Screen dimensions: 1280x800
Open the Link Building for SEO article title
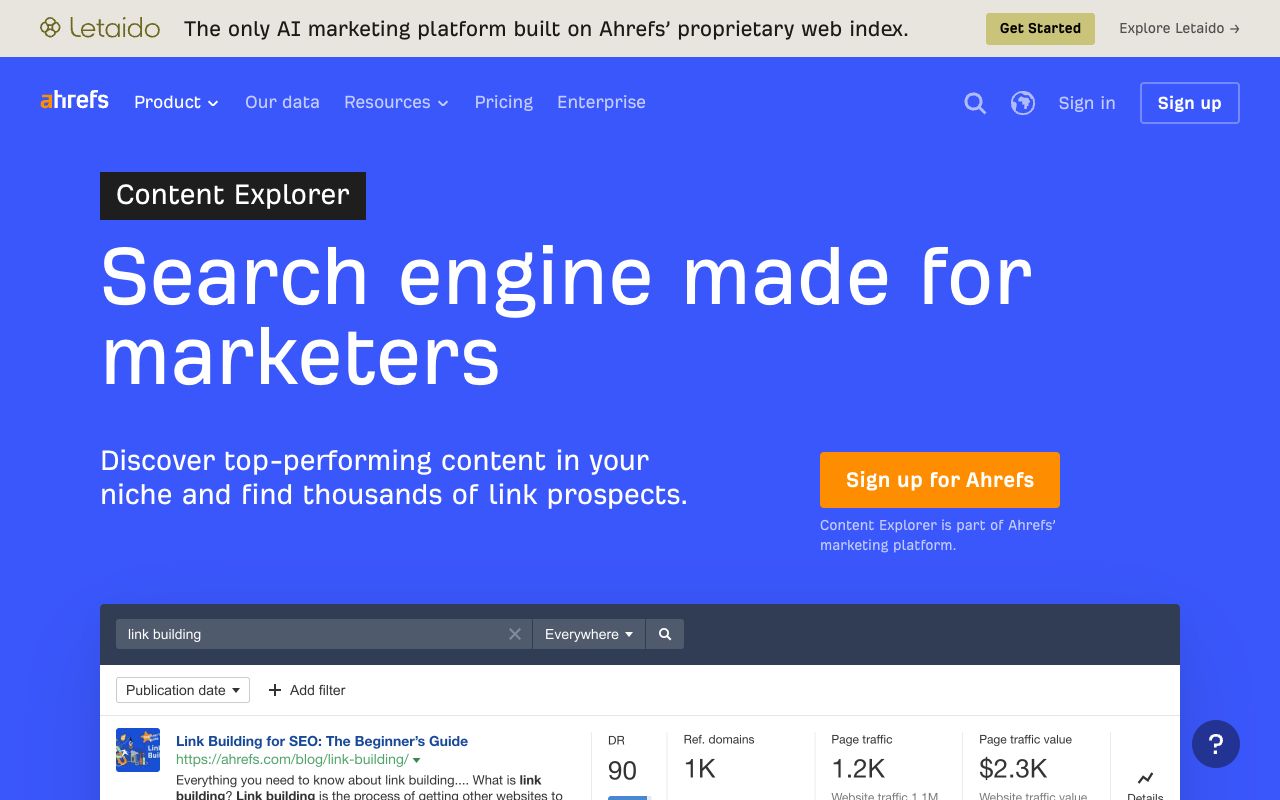322,741
